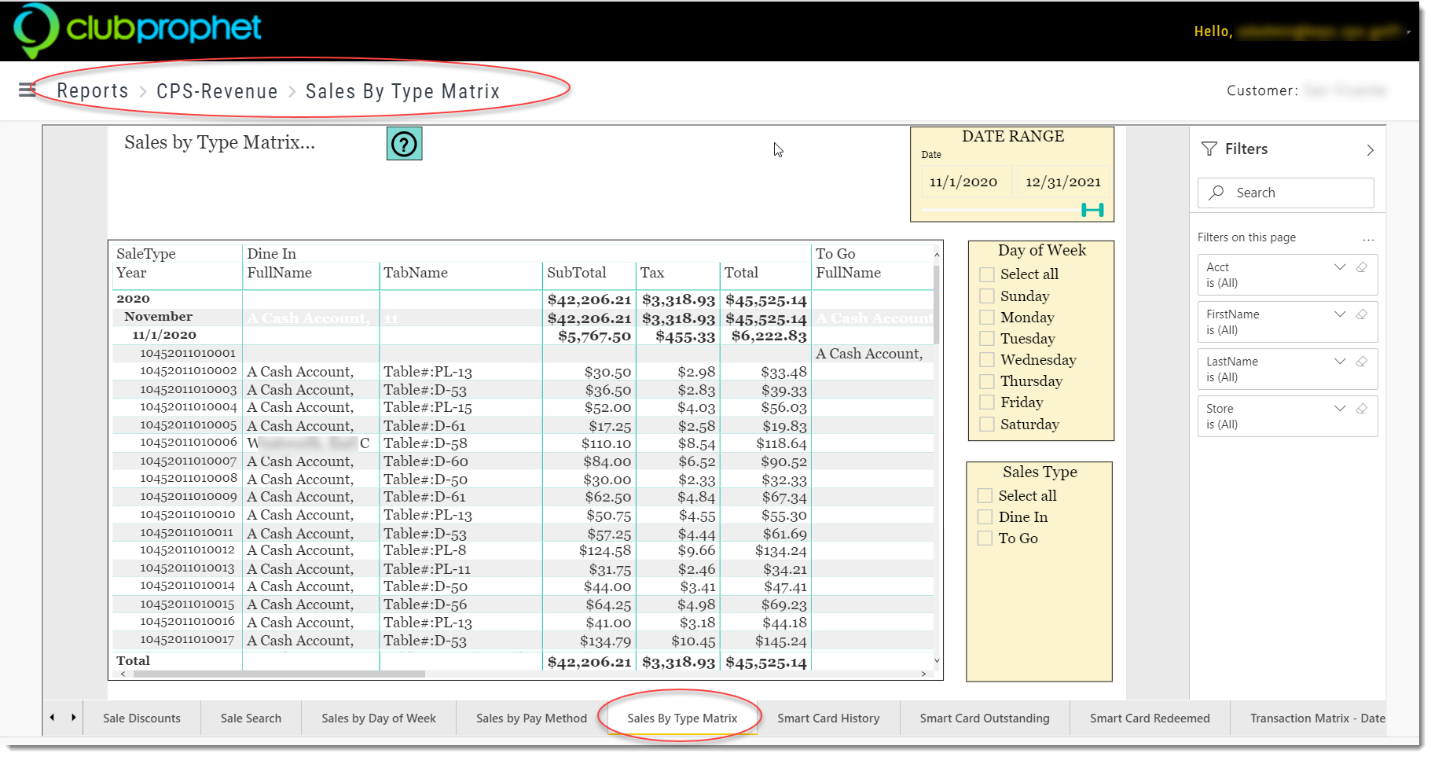
Task: Click the previous report tabs arrow
Action: pos(53,717)
